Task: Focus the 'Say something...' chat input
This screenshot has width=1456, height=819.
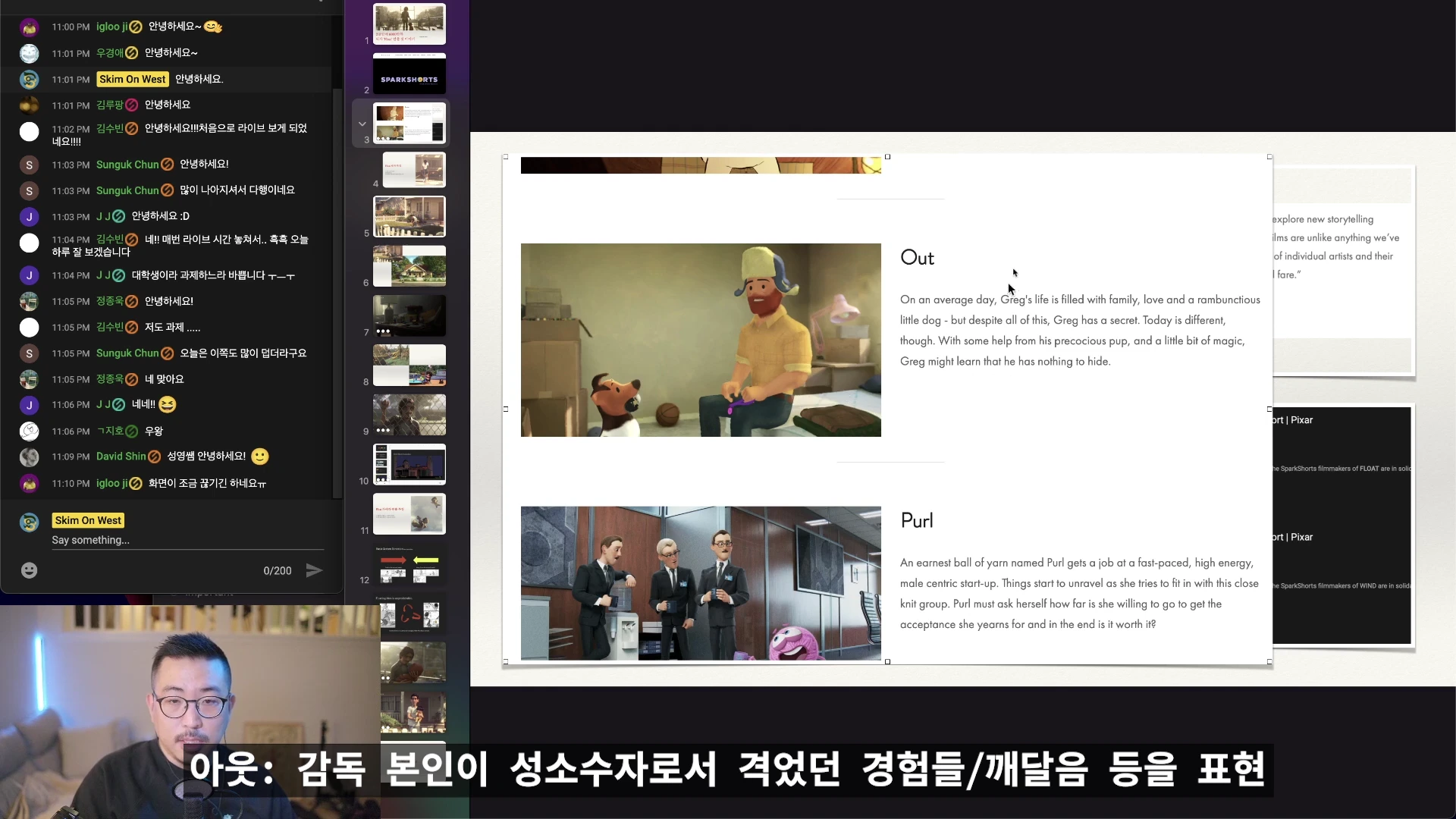Action: pyautogui.click(x=187, y=540)
